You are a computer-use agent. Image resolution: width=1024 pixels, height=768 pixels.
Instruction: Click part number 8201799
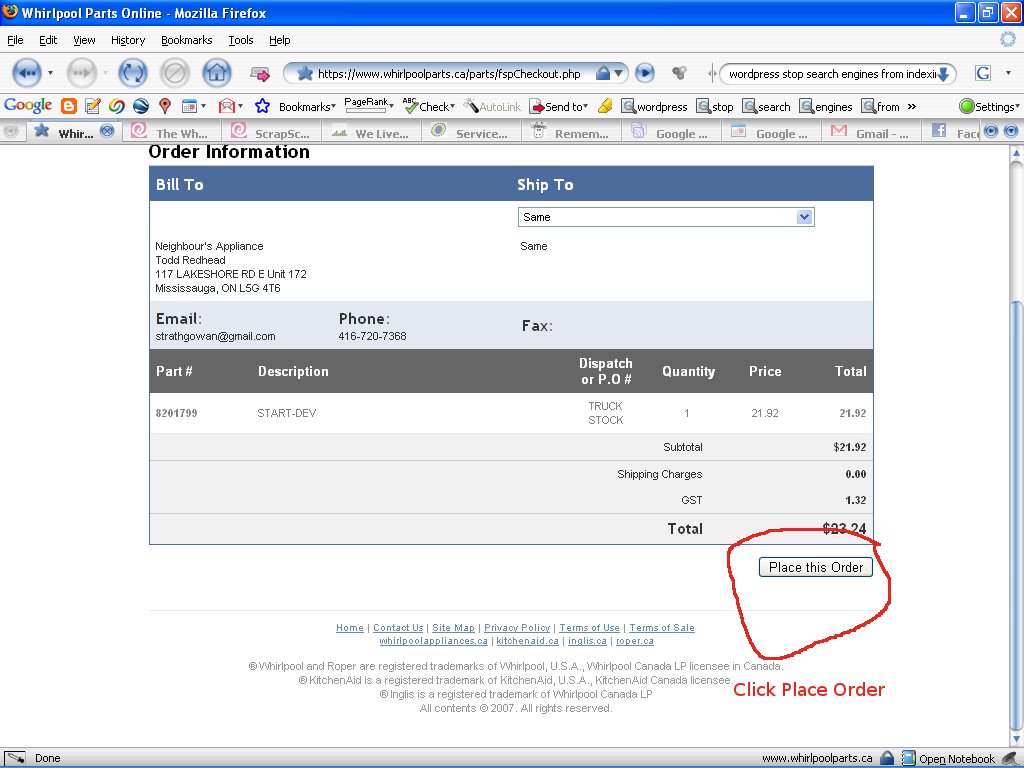(176, 413)
